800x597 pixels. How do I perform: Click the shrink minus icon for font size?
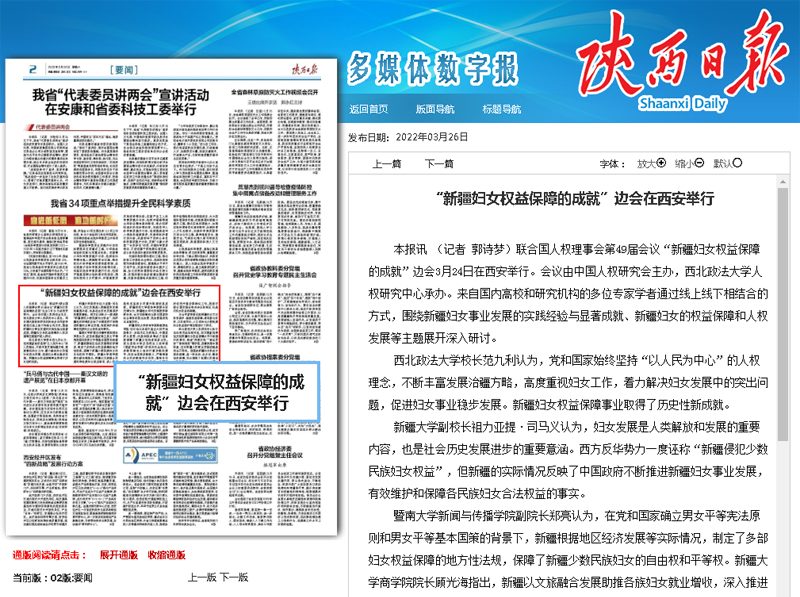coord(699,163)
